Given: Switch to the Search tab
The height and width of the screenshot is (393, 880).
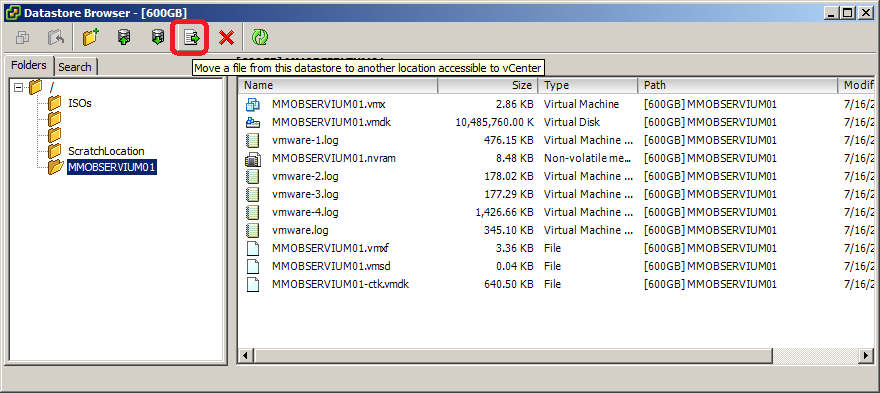Looking at the screenshot, I should pyautogui.click(x=75, y=67).
